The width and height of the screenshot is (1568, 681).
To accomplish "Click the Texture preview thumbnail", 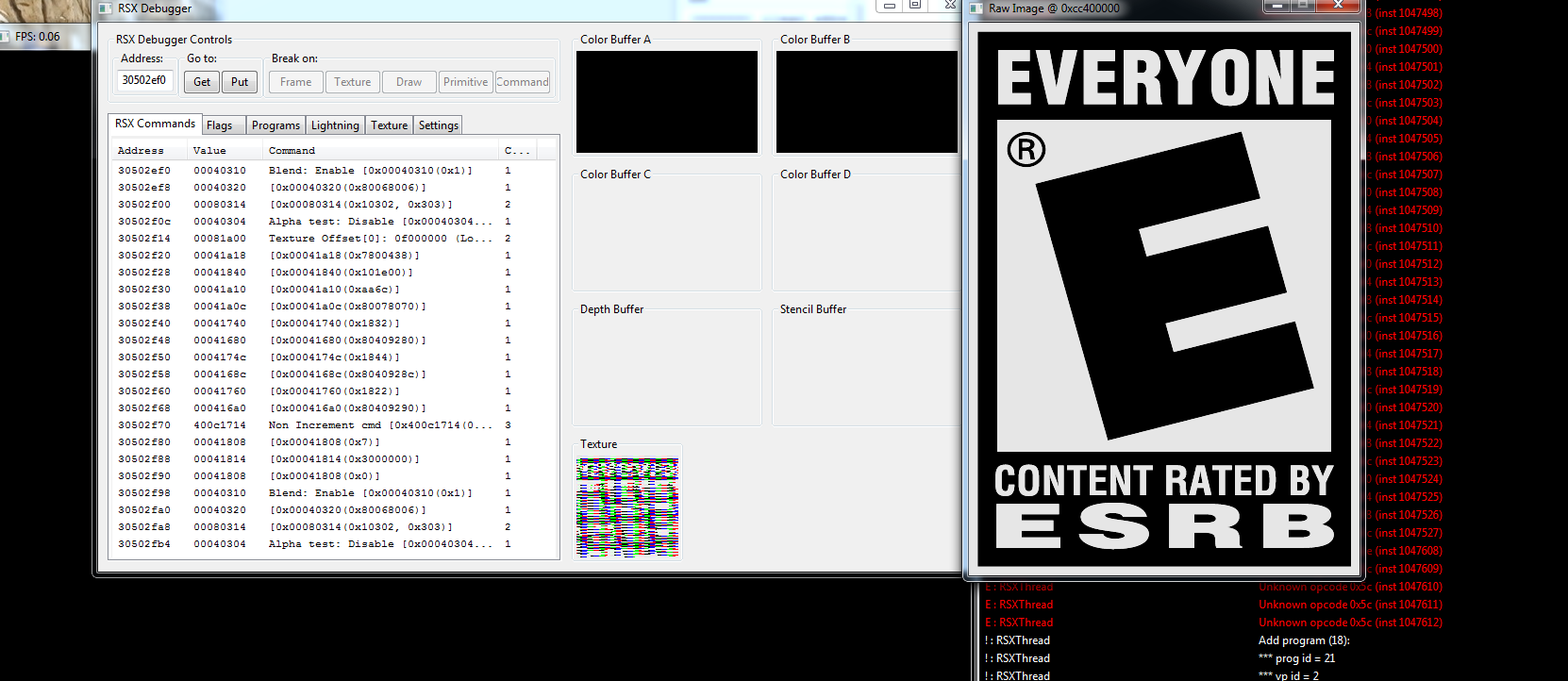I will point(627,507).
